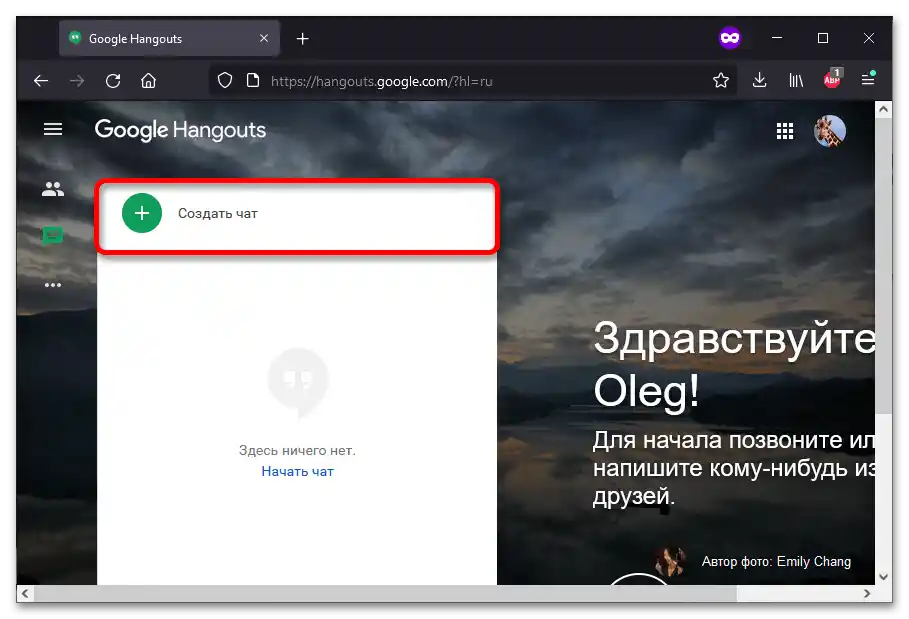The height and width of the screenshot is (619, 909).
Task: Click the purple private browsing mask icon
Action: coord(730,38)
